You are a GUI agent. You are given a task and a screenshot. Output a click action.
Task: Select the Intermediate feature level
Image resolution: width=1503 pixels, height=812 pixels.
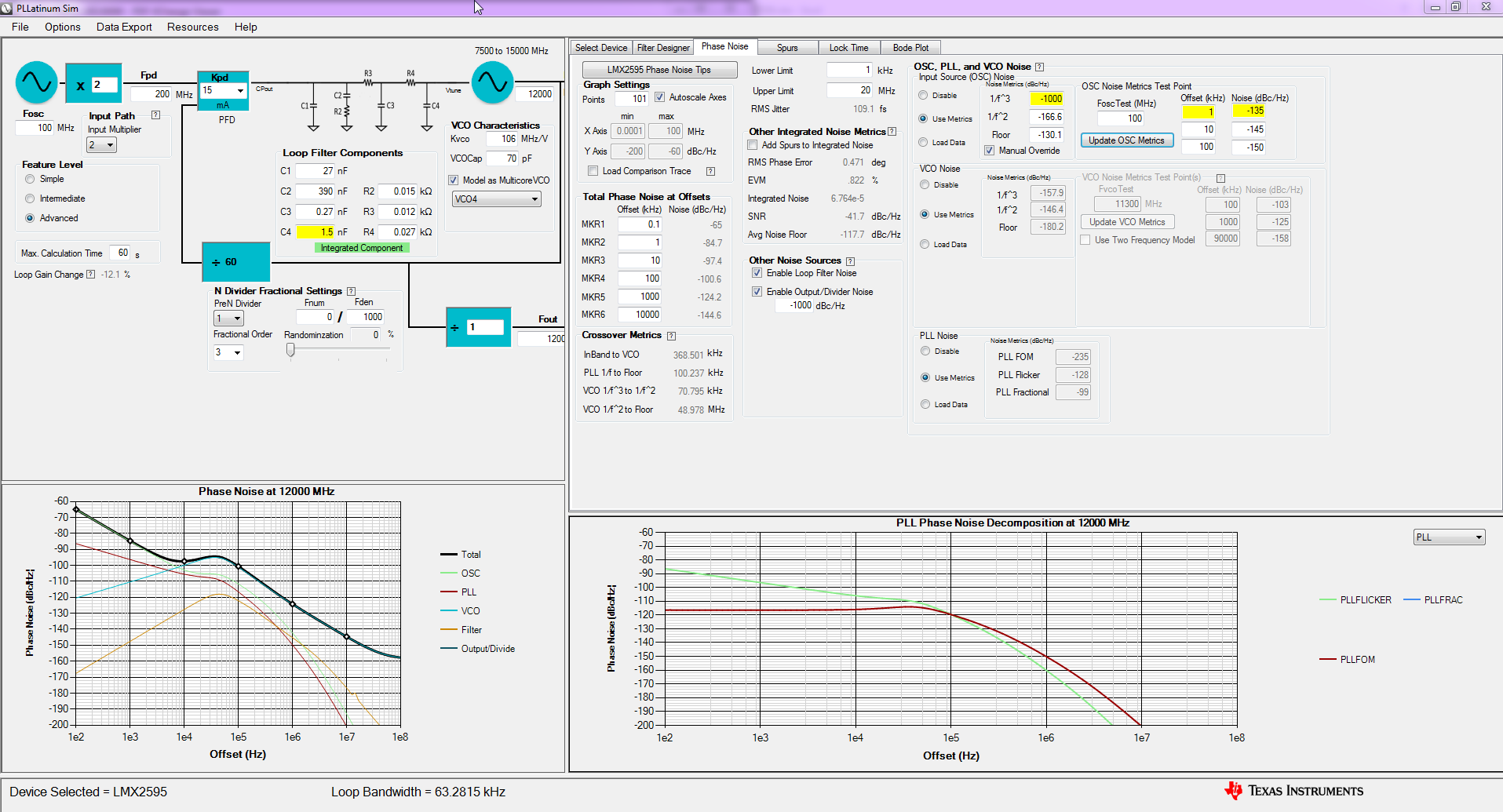(x=30, y=198)
